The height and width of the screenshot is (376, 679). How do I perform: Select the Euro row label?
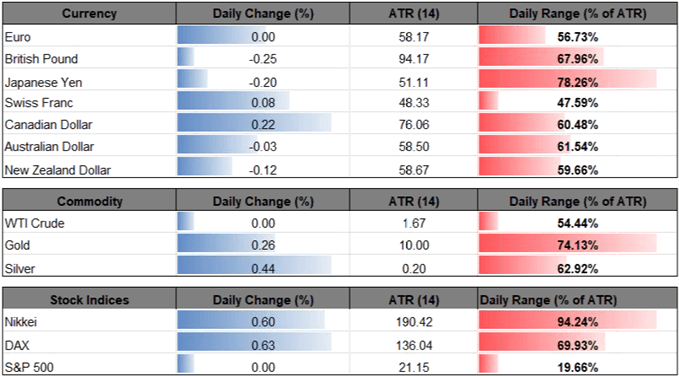[x=18, y=37]
